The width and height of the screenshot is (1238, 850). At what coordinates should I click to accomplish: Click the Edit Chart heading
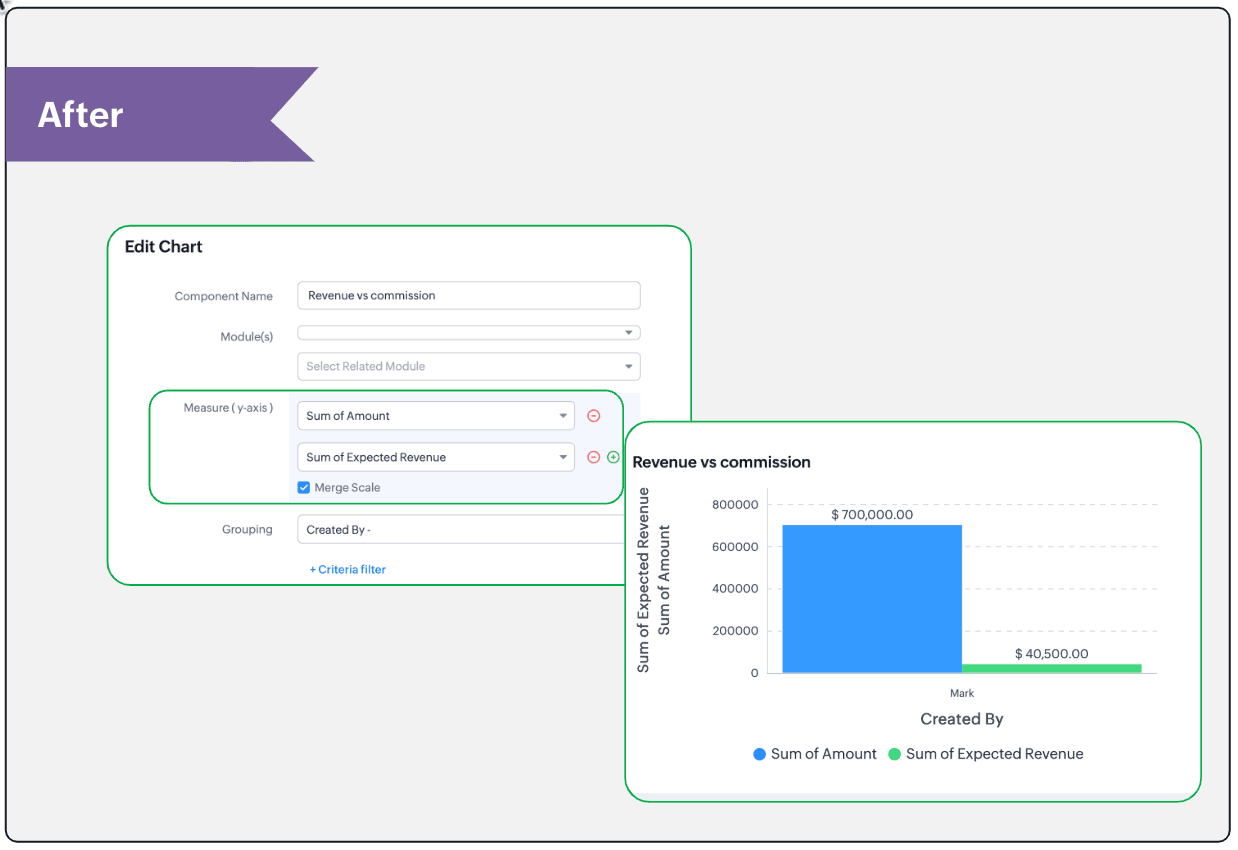pos(163,247)
